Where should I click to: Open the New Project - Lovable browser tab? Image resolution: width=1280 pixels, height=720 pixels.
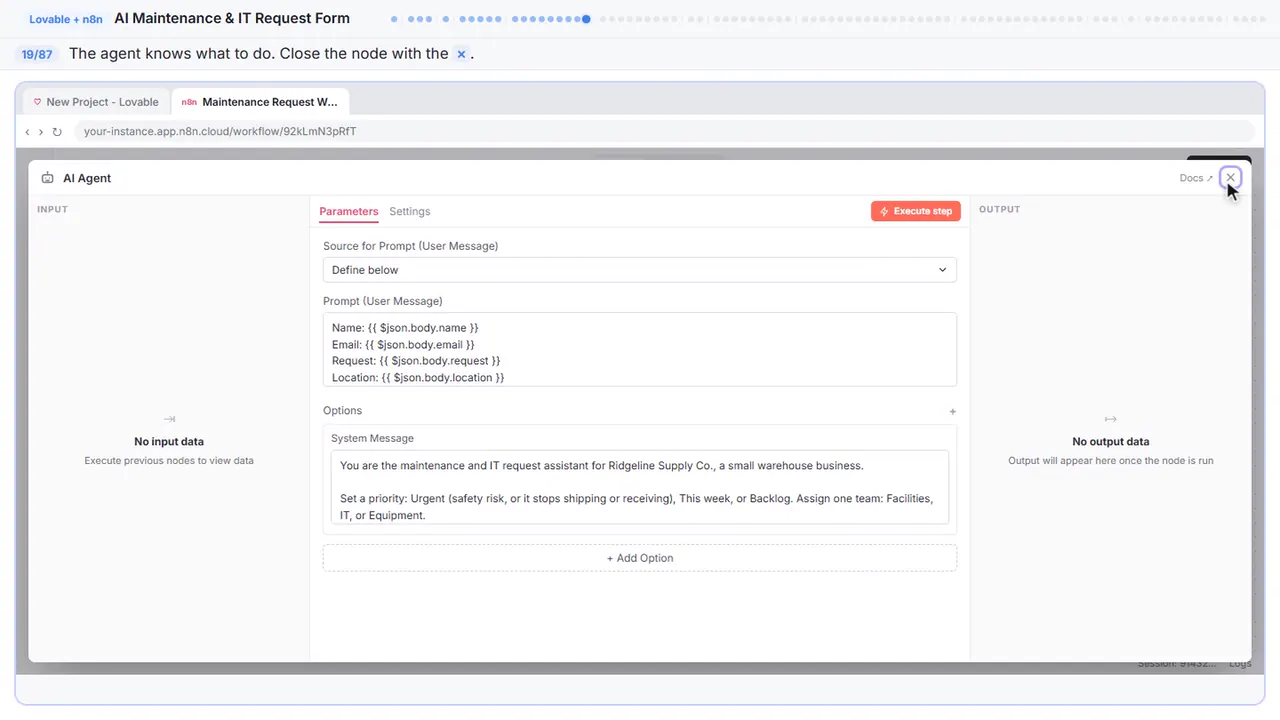[94, 102]
